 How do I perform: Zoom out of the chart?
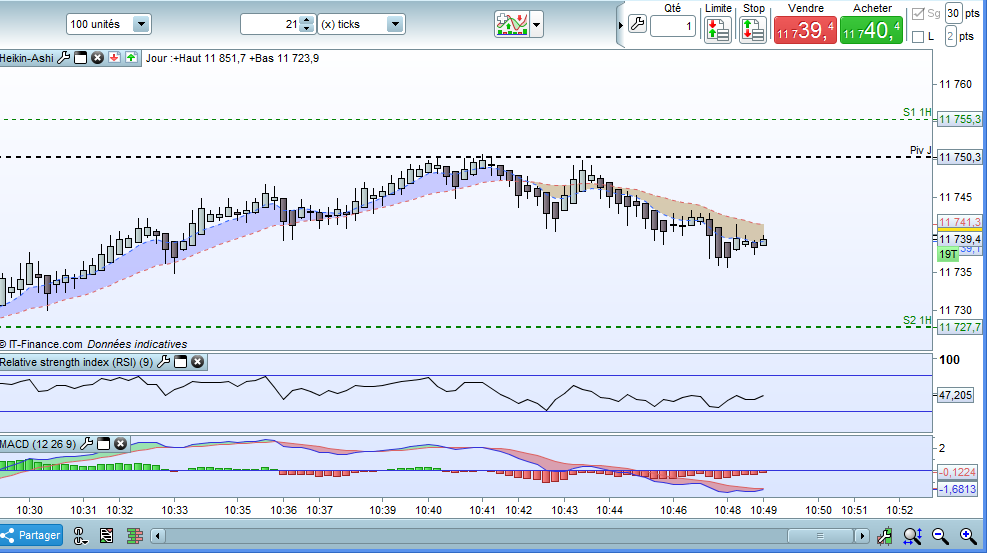[x=940, y=535]
